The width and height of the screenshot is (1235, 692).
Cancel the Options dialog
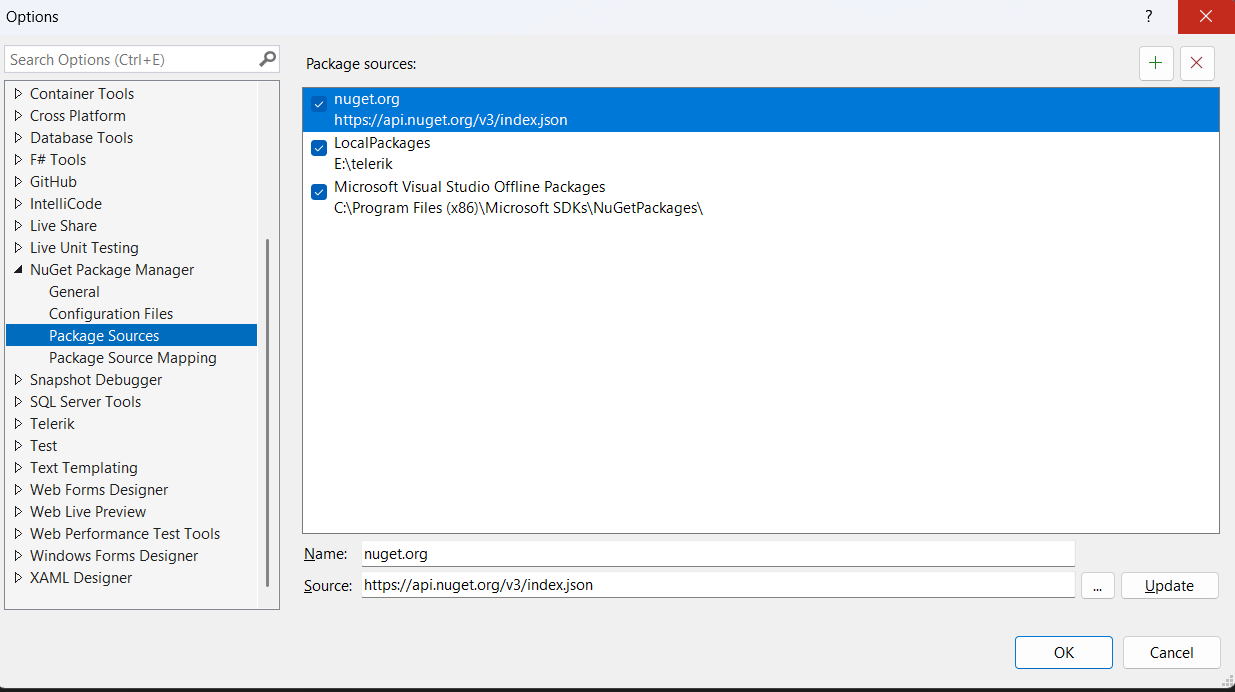click(1171, 653)
